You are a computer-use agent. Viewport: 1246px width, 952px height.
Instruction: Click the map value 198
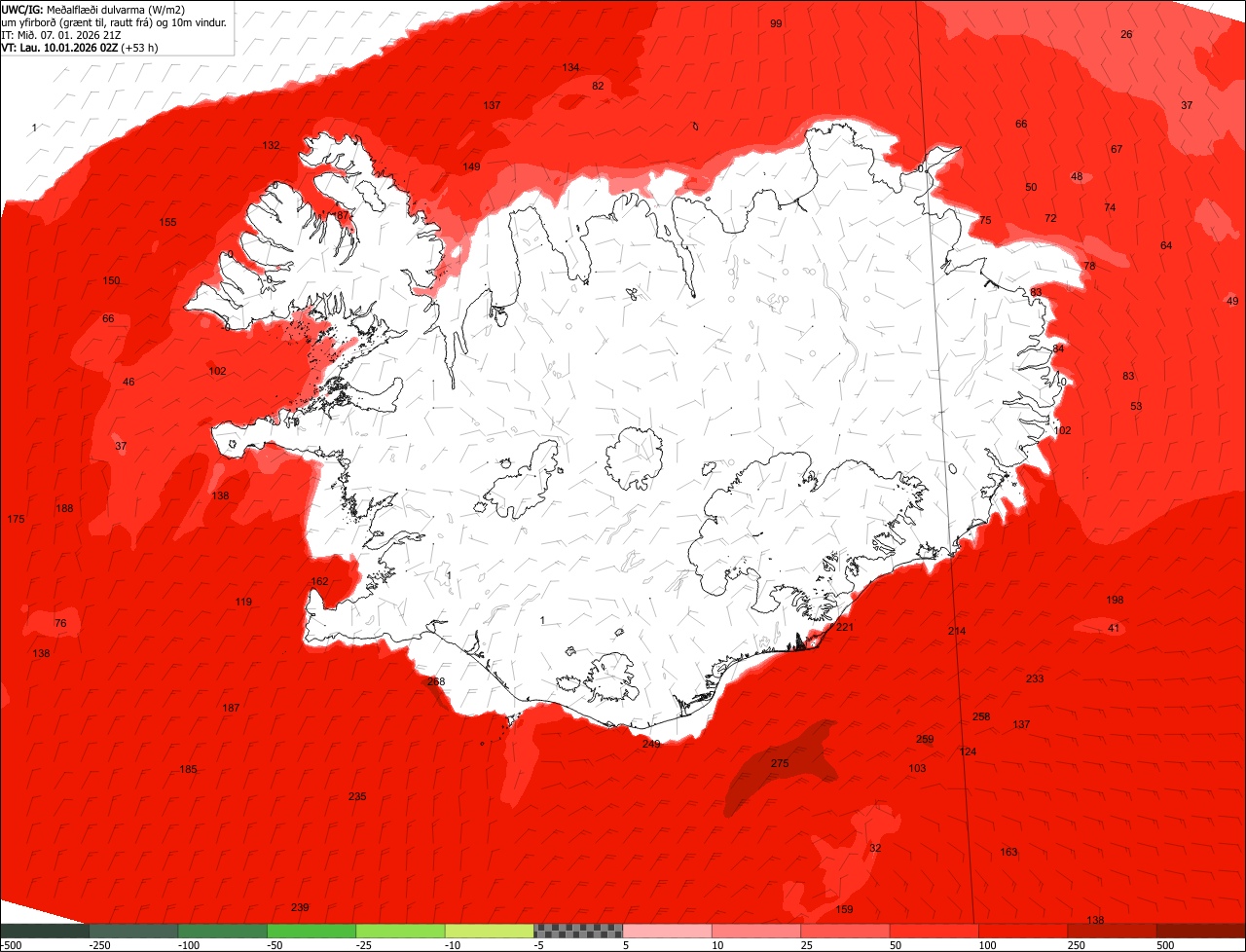pos(1115,600)
